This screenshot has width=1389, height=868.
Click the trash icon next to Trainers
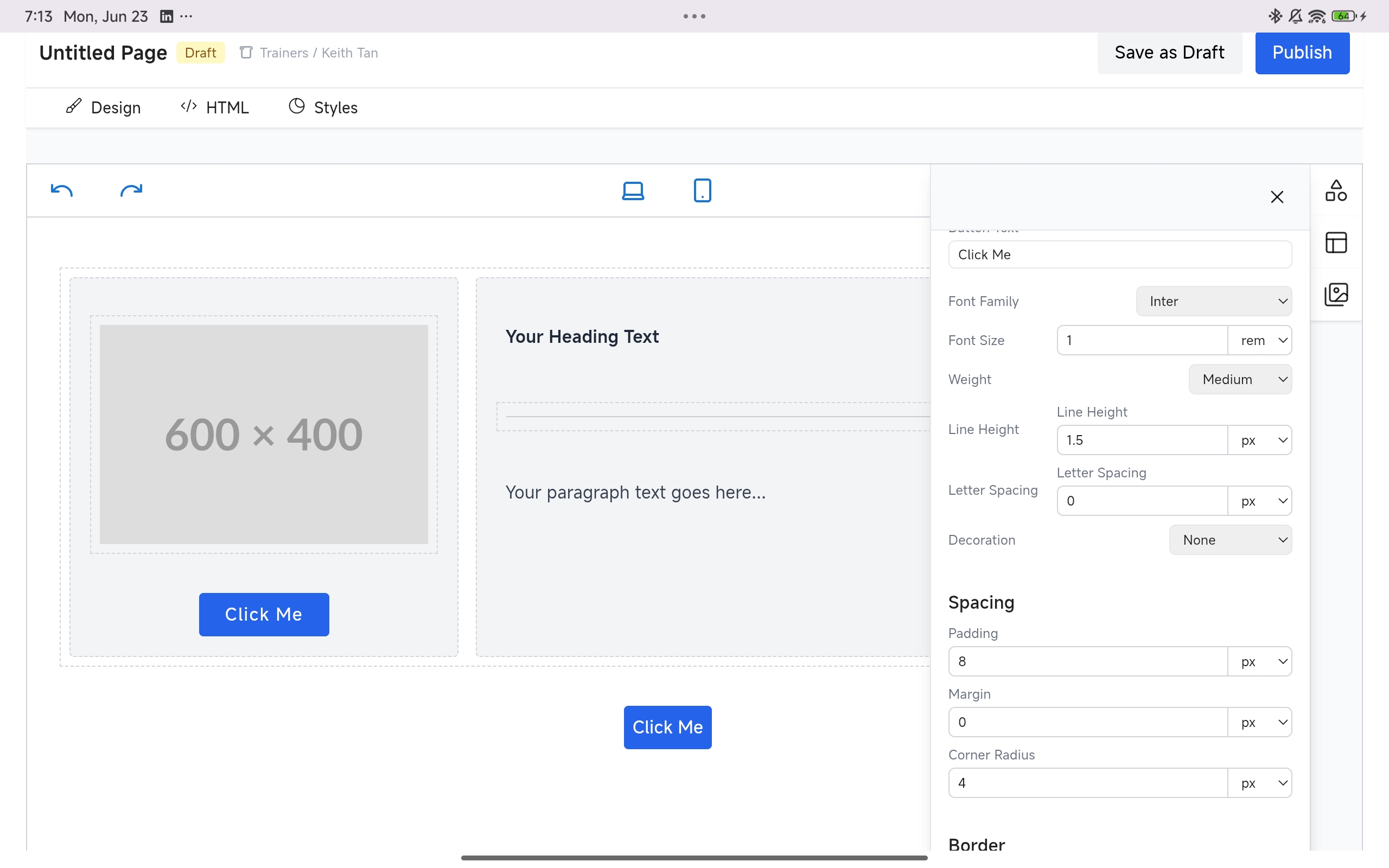tap(246, 52)
